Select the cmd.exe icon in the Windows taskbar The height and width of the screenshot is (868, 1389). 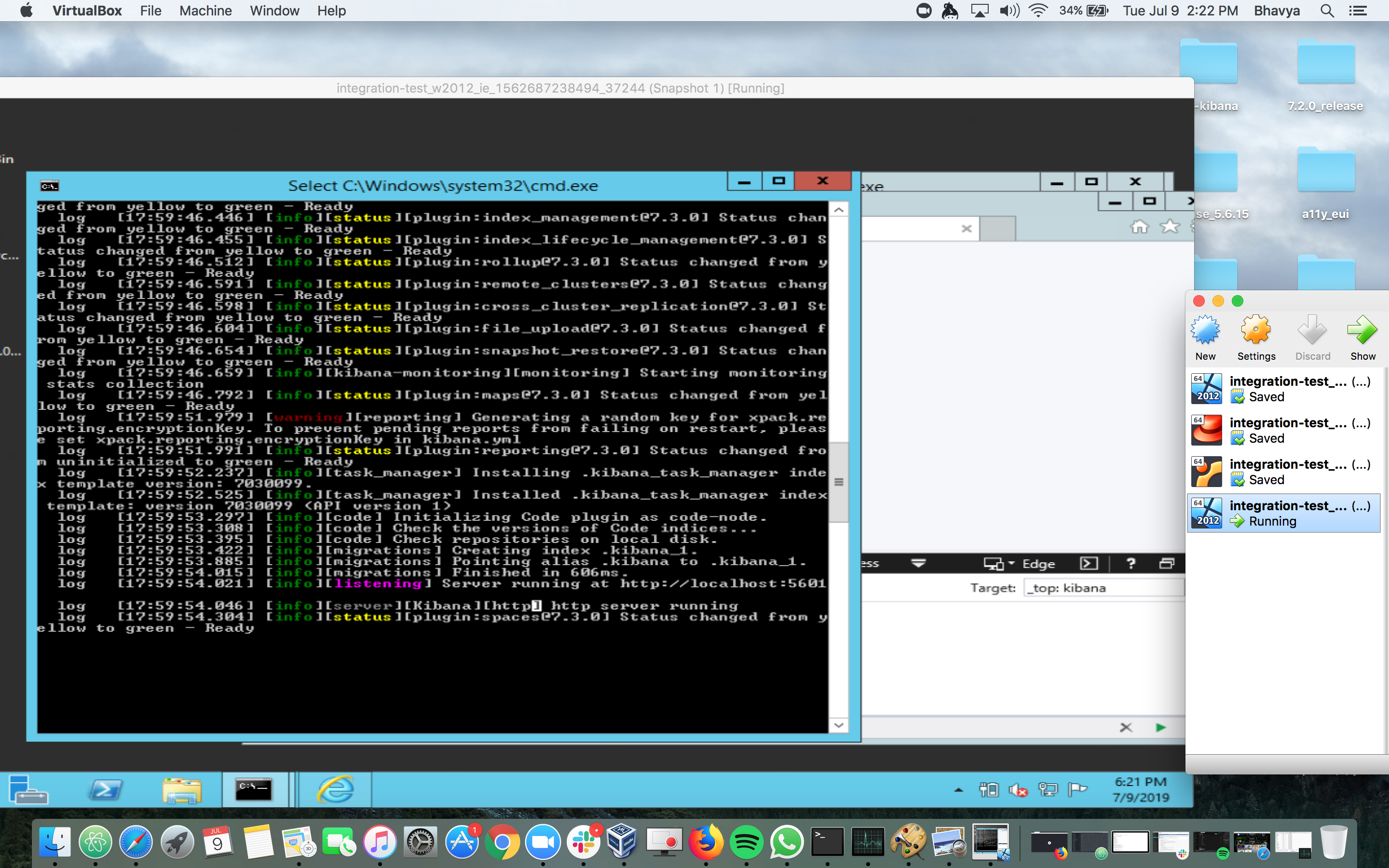tap(255, 789)
